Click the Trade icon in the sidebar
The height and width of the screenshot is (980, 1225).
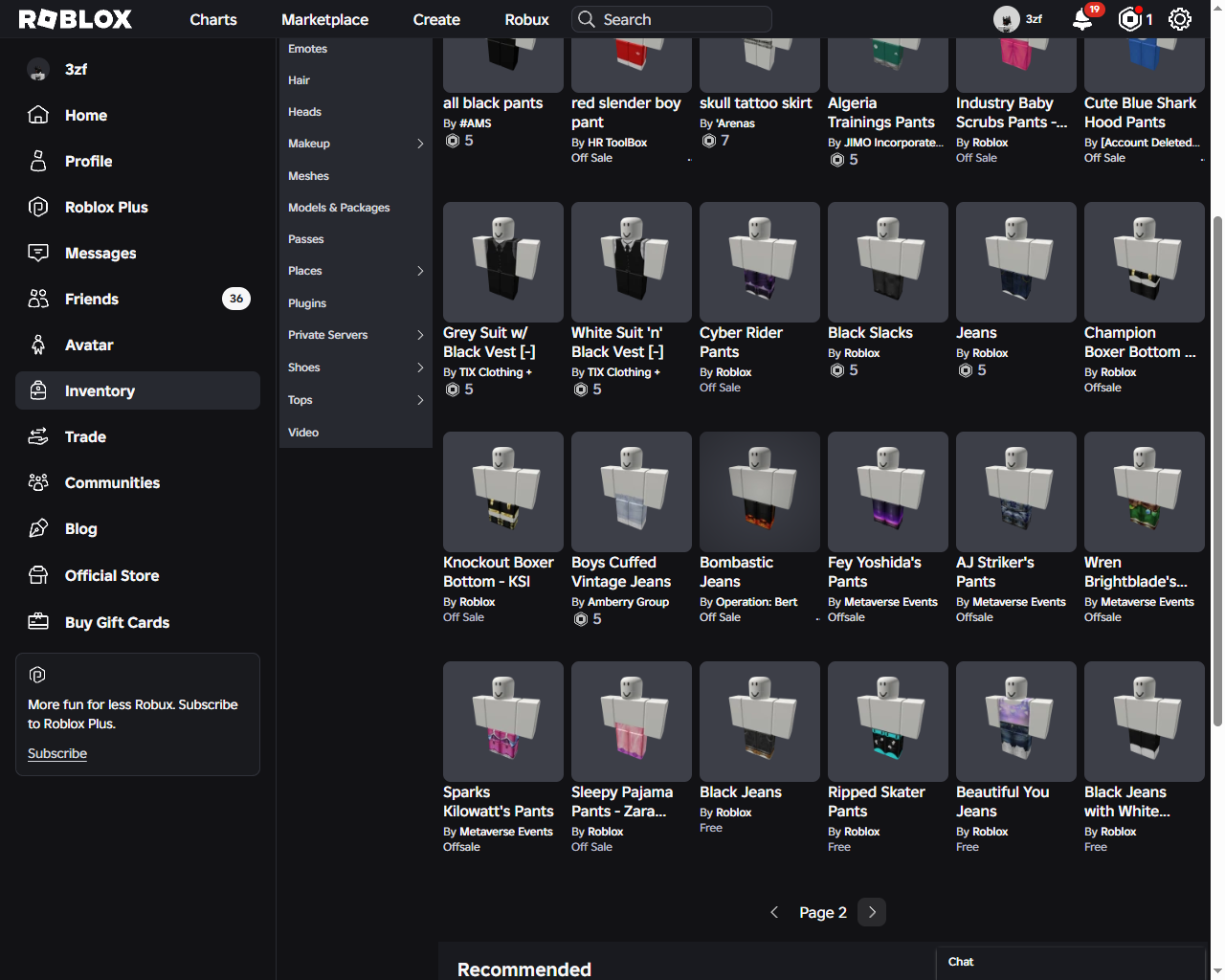click(38, 436)
